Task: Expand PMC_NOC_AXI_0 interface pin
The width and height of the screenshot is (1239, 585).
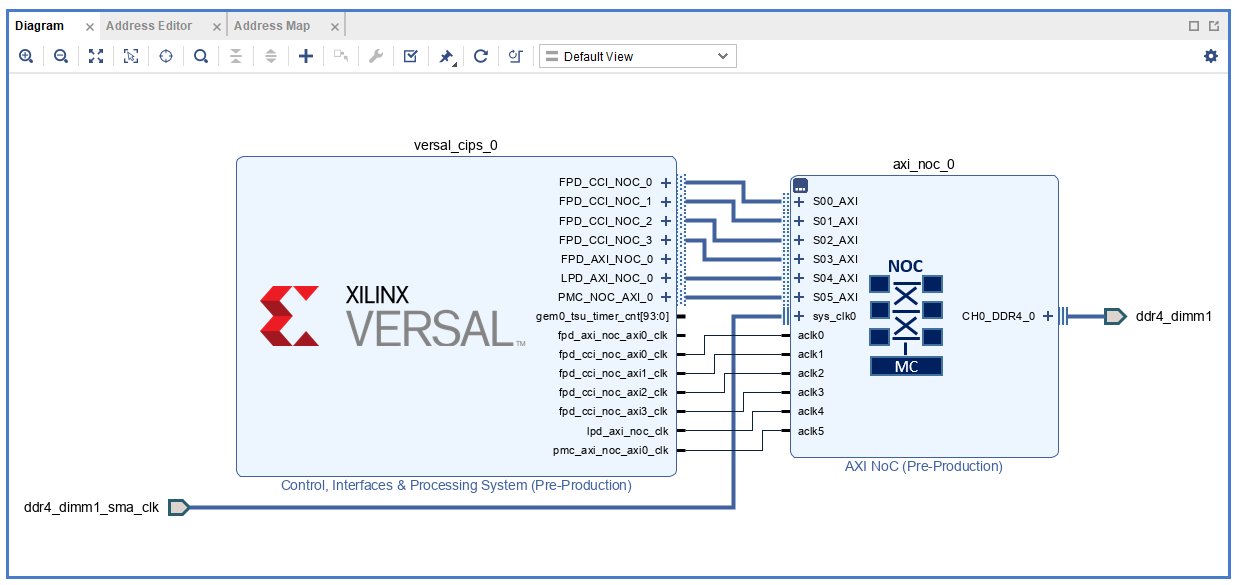Action: pos(666,297)
